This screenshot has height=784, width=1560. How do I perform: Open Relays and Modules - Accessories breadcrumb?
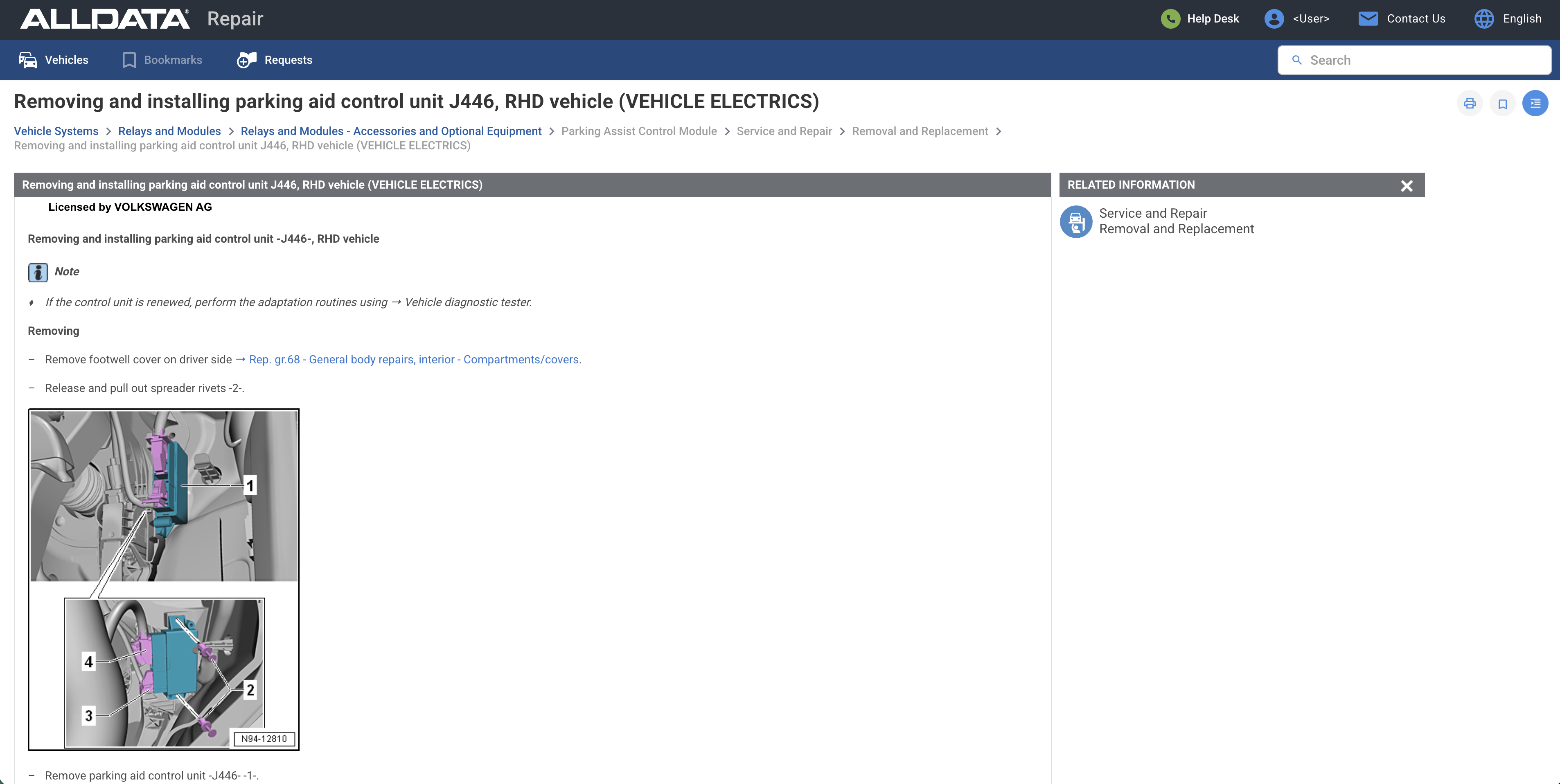pyautogui.click(x=390, y=131)
